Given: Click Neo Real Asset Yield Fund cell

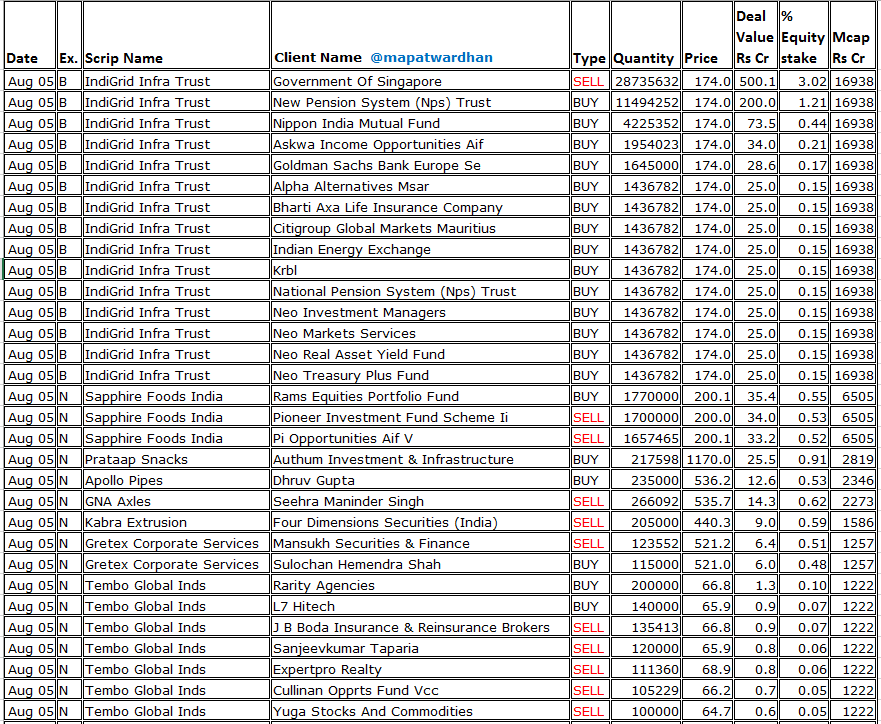Looking at the screenshot, I should (420, 354).
